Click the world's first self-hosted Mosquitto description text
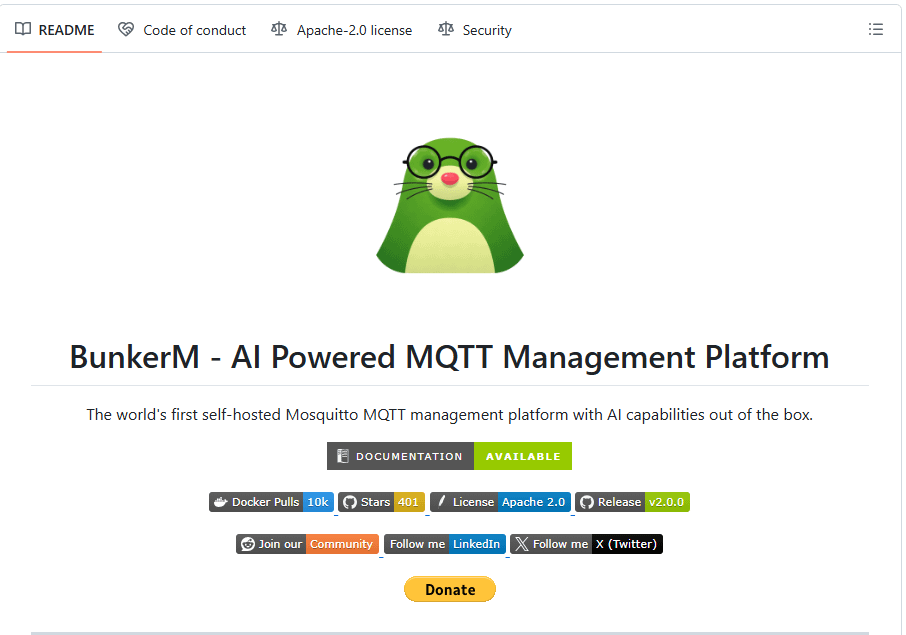This screenshot has width=906, height=635. (450, 415)
